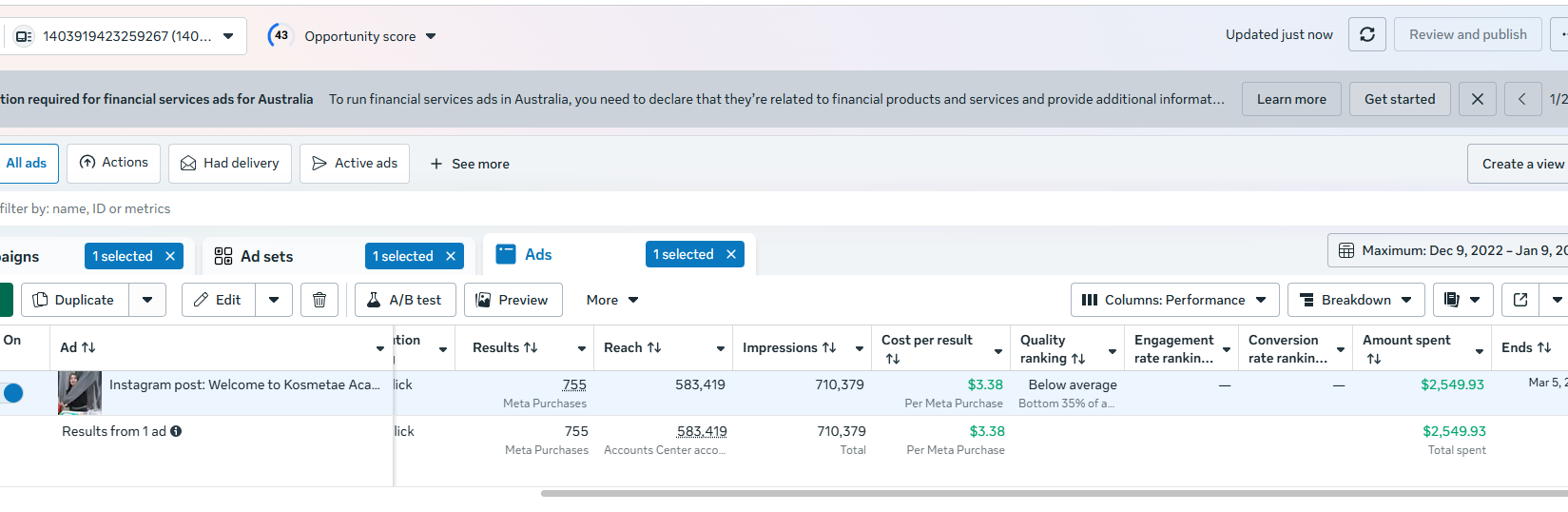The width and height of the screenshot is (1568, 512).
Task: Toggle the Instagram post ad on/off
Action: (12, 392)
